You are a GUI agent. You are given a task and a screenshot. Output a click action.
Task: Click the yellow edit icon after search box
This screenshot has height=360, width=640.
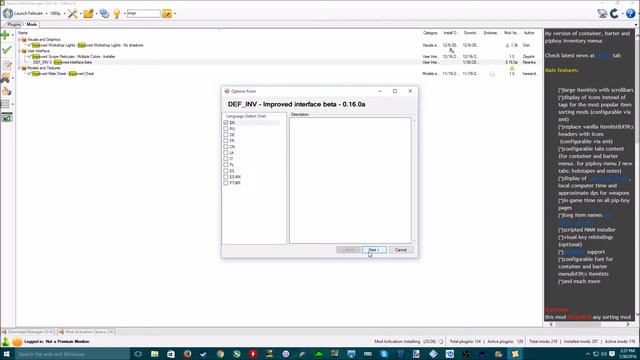(167, 13)
